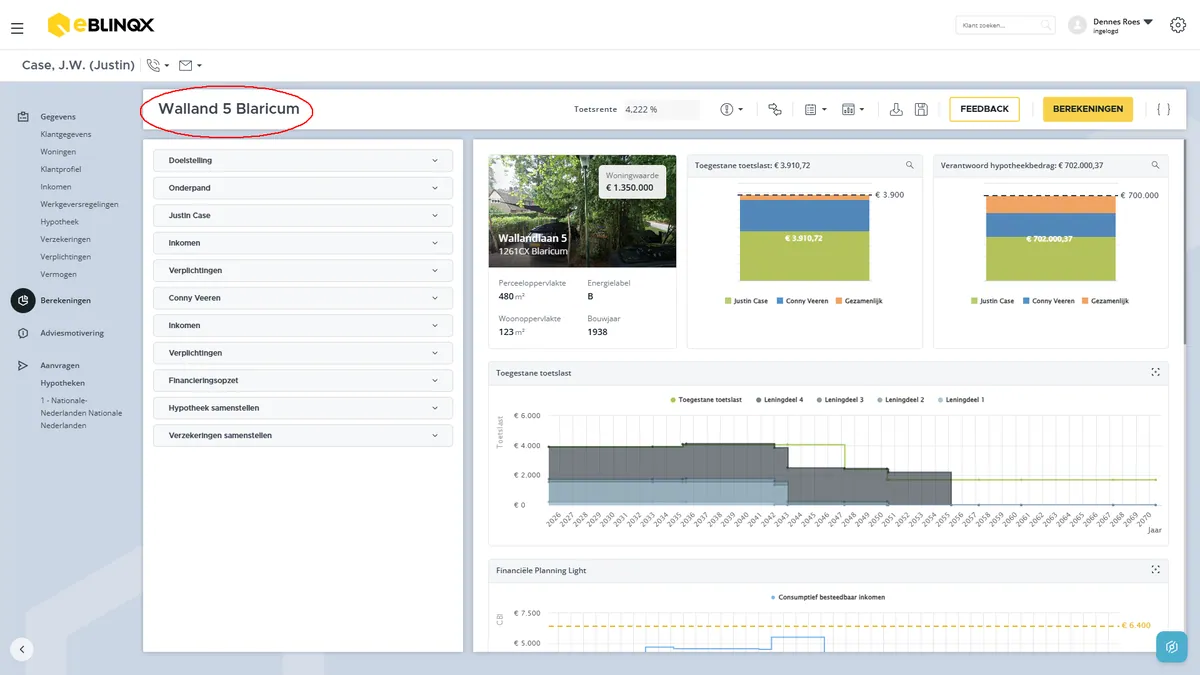Click the FEEDBACK button
This screenshot has width=1200, height=675.
pyautogui.click(x=984, y=109)
